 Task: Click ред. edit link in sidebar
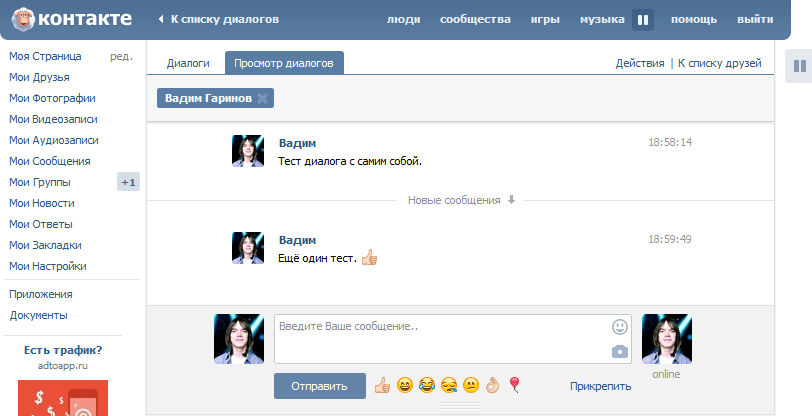(122, 56)
